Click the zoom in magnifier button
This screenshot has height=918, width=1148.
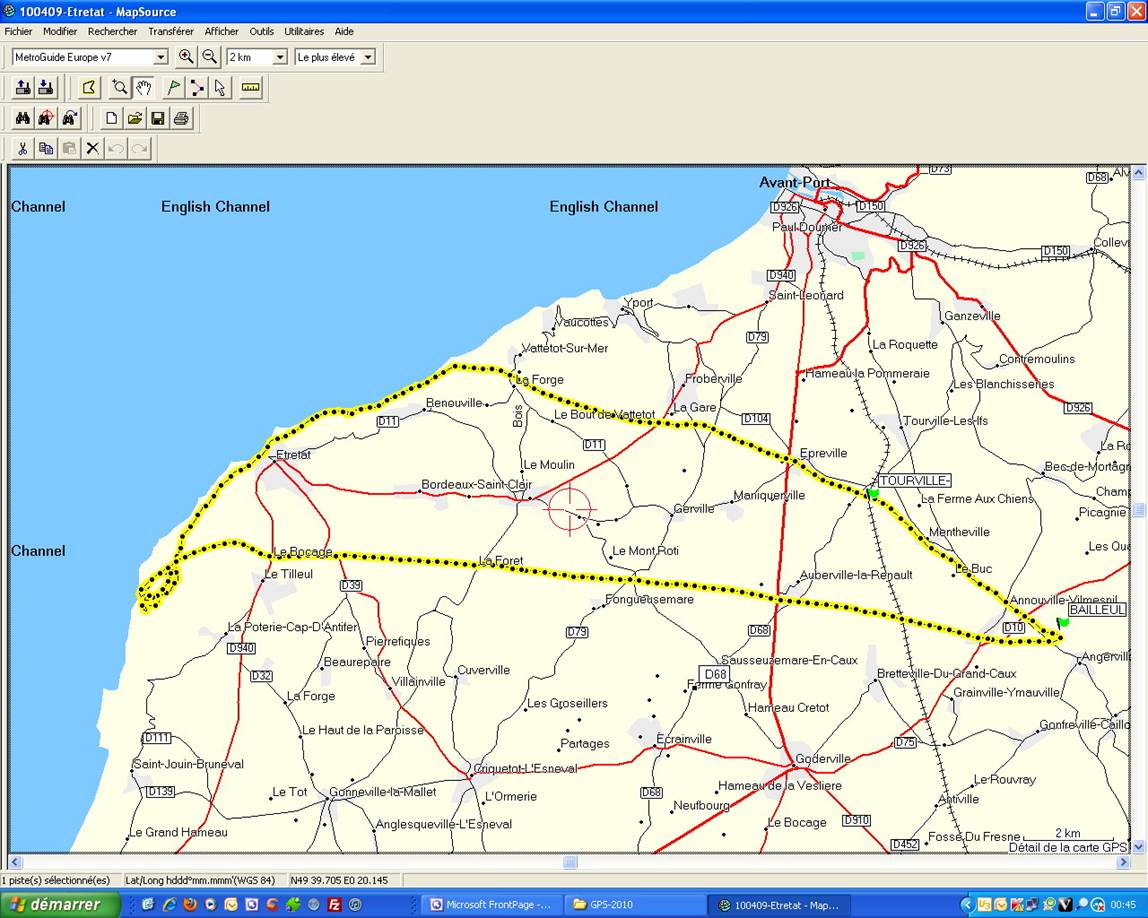point(186,57)
